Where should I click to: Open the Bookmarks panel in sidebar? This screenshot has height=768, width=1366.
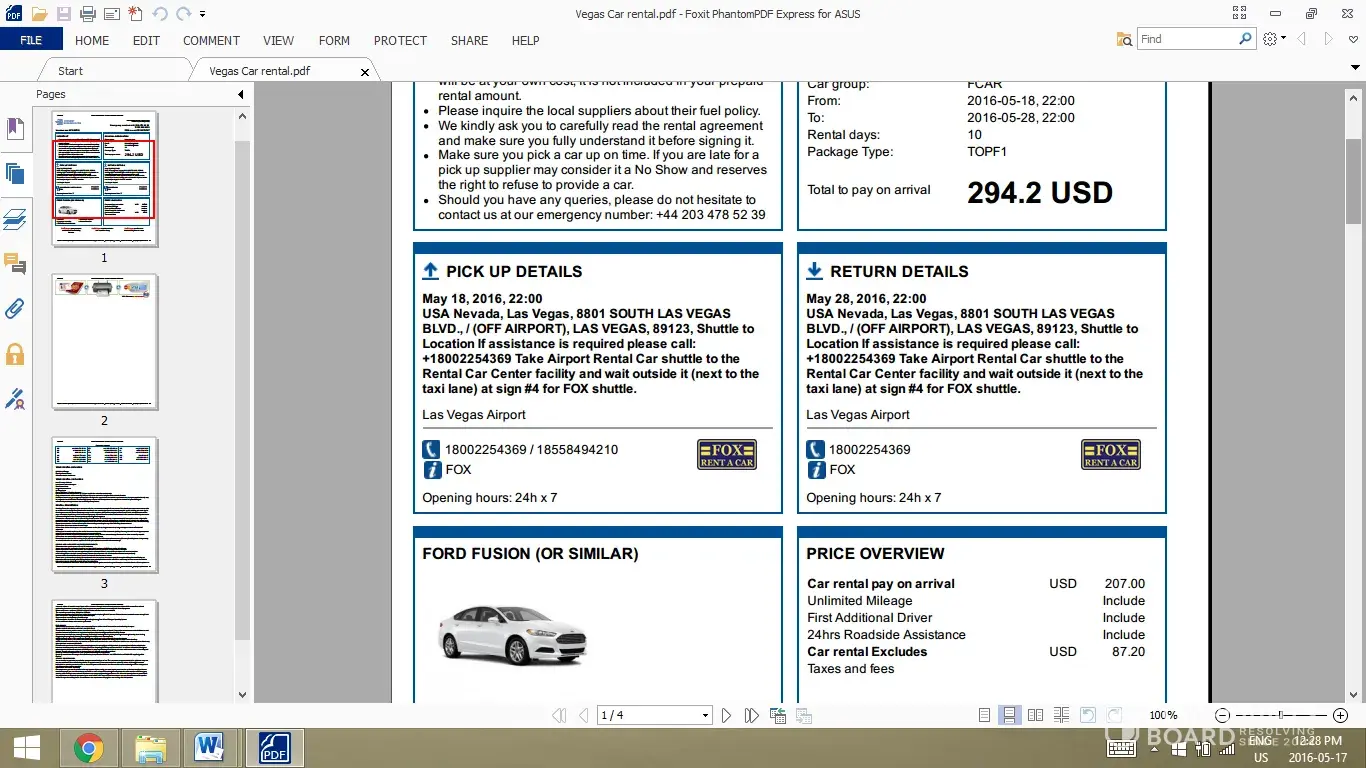coord(15,128)
